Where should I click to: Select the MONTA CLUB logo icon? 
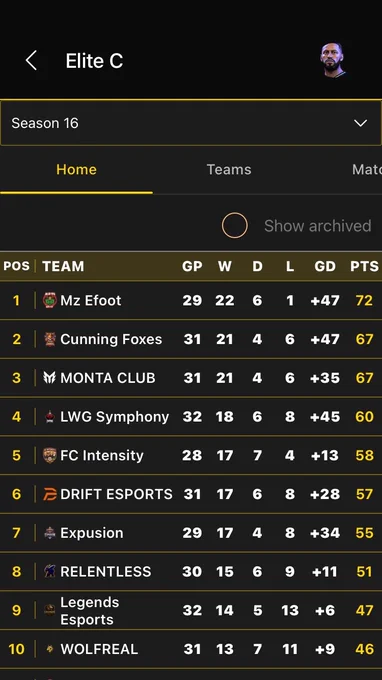pyautogui.click(x=50, y=378)
